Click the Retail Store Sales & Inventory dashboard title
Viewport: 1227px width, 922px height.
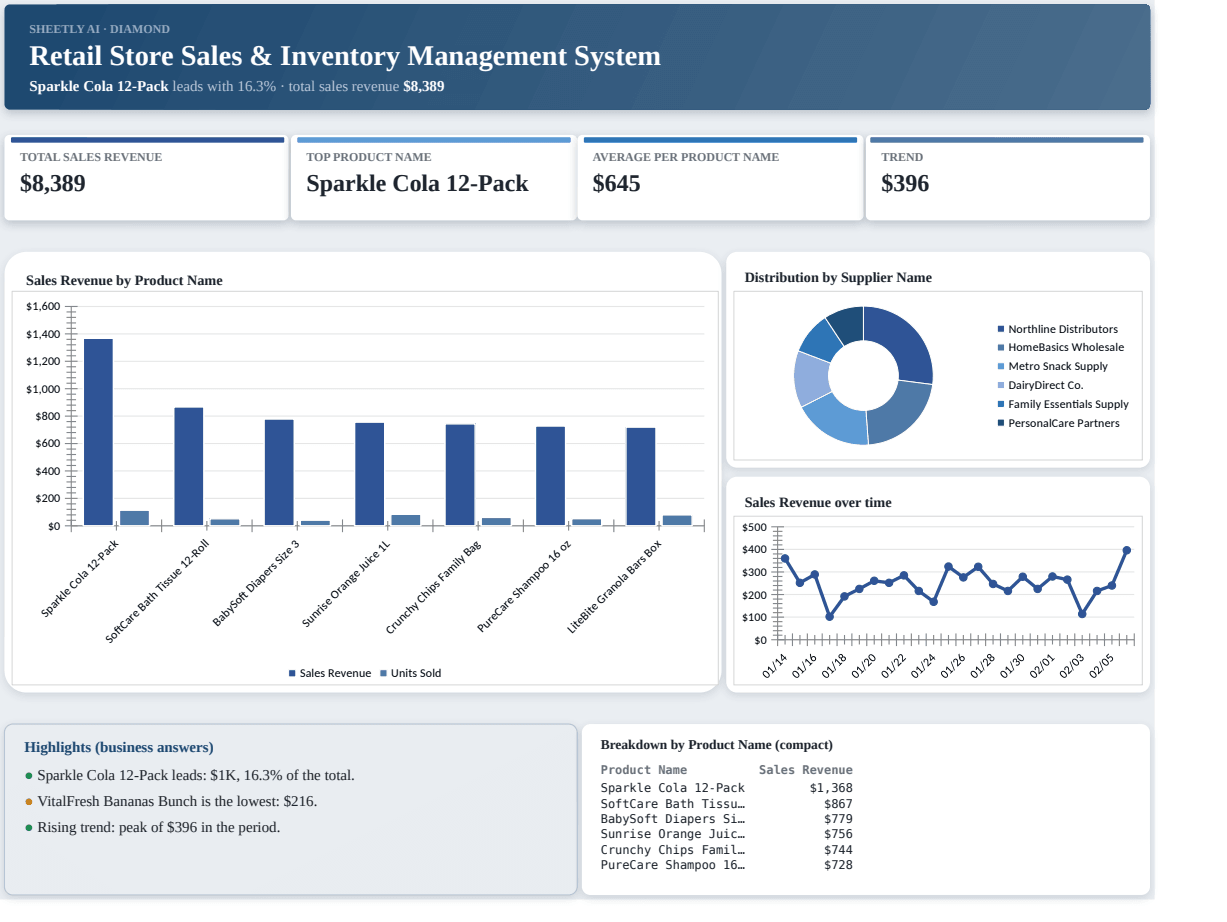[x=345, y=56]
